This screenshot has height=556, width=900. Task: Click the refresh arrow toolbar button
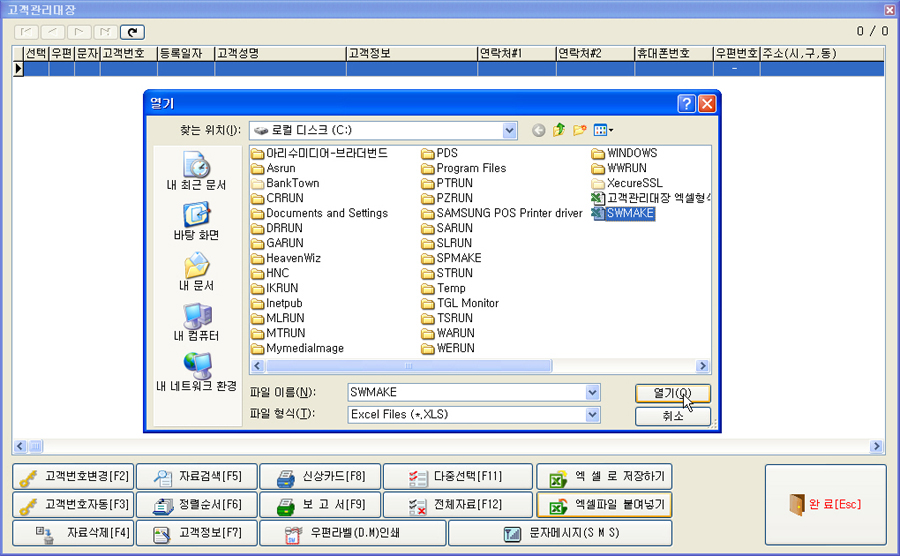coord(132,32)
